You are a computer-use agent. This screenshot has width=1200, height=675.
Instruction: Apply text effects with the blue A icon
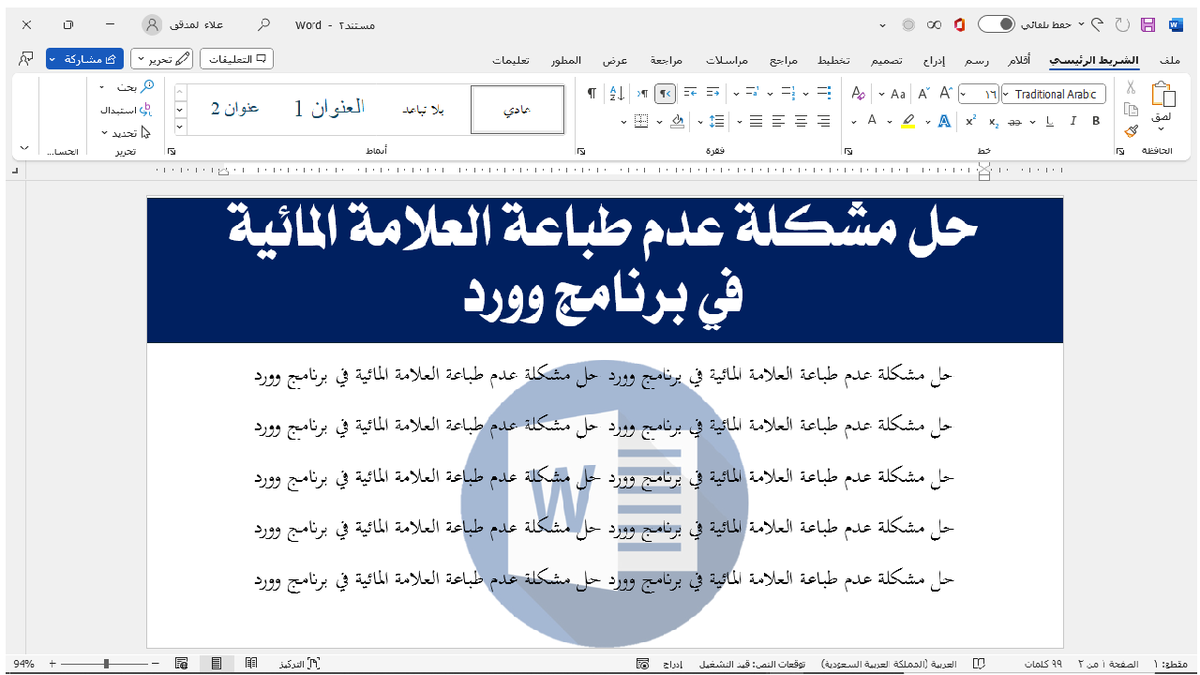(944, 121)
